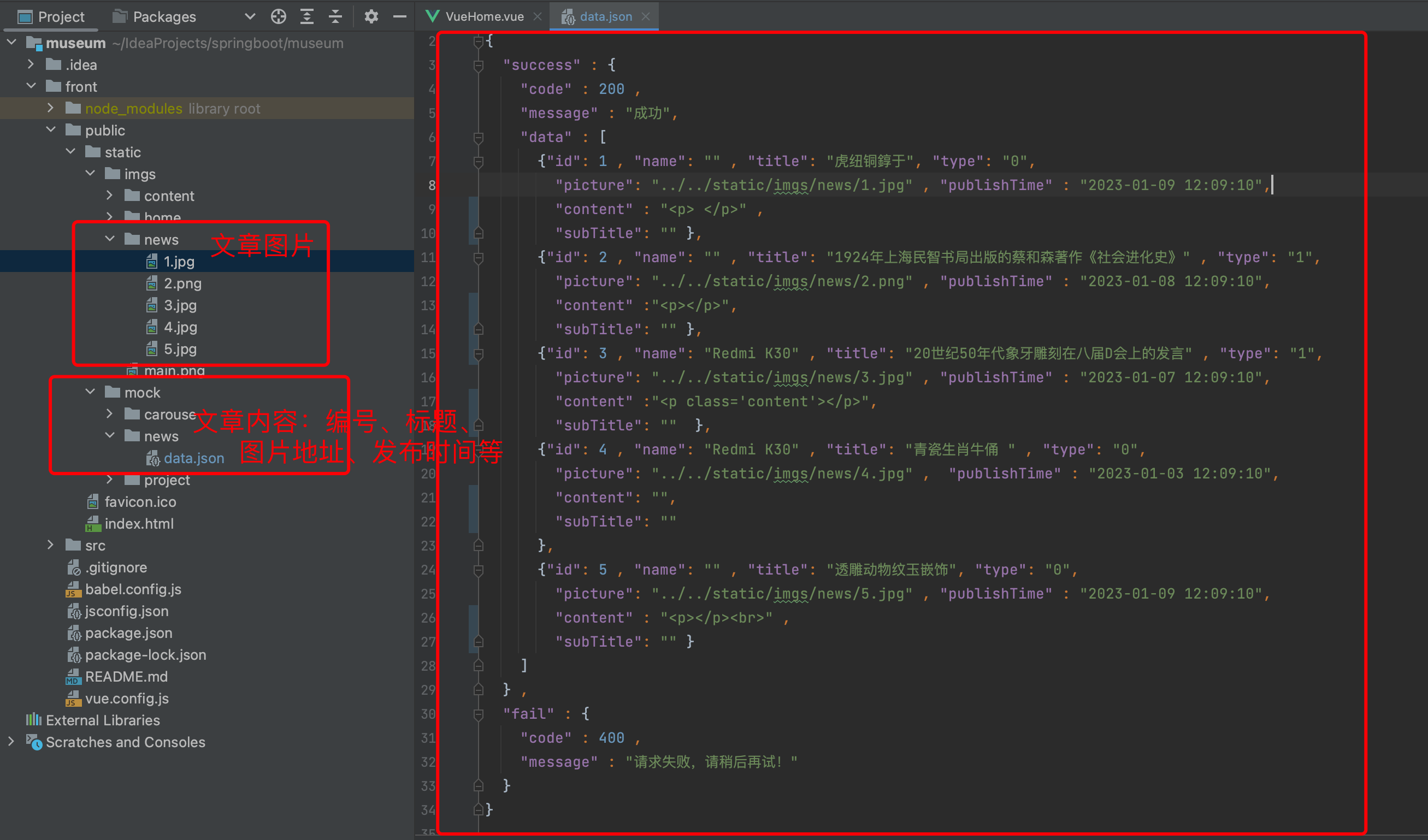Collapse the front folder
1428x840 pixels.
point(31,86)
